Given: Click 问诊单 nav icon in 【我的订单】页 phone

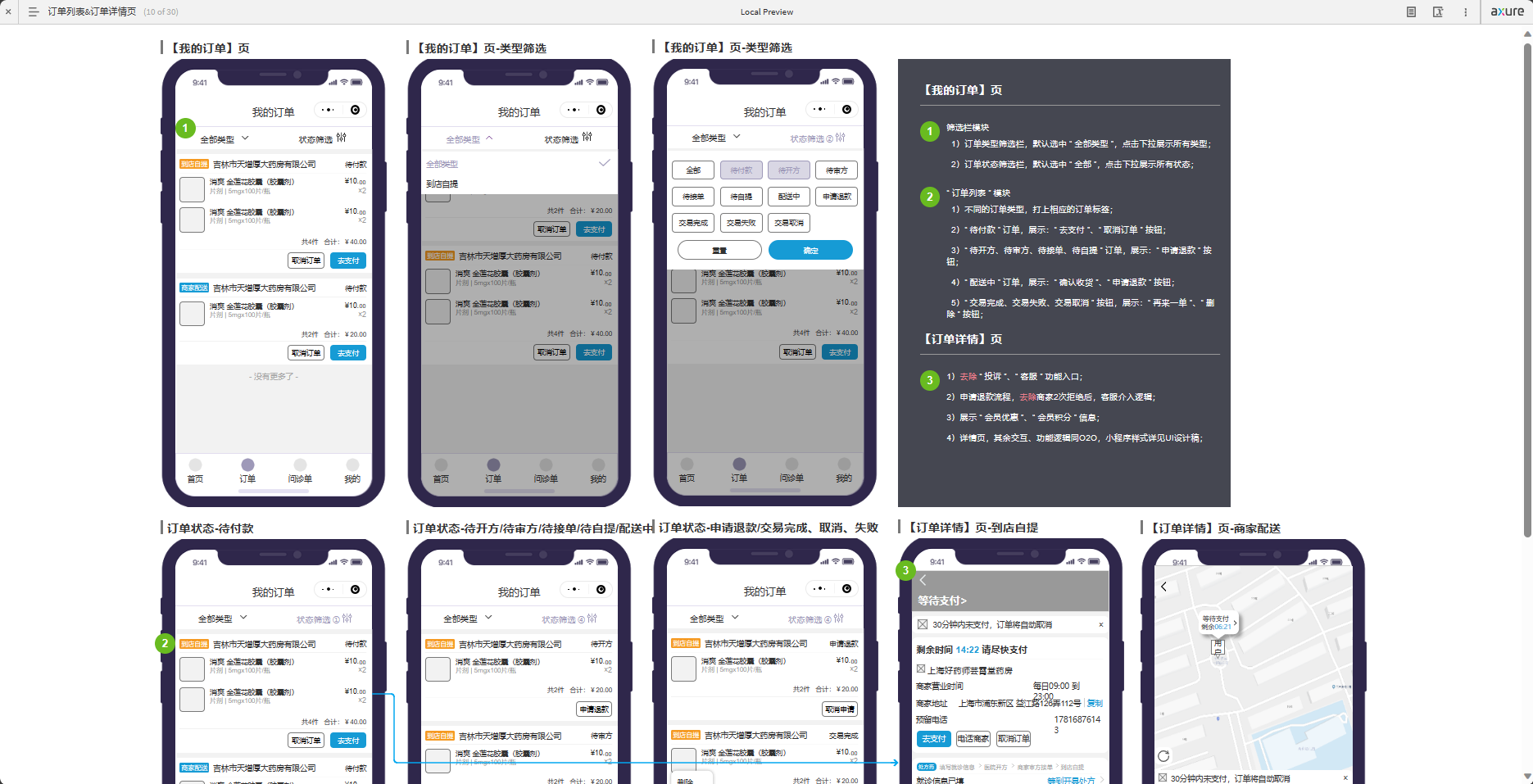Looking at the screenshot, I should (x=300, y=465).
